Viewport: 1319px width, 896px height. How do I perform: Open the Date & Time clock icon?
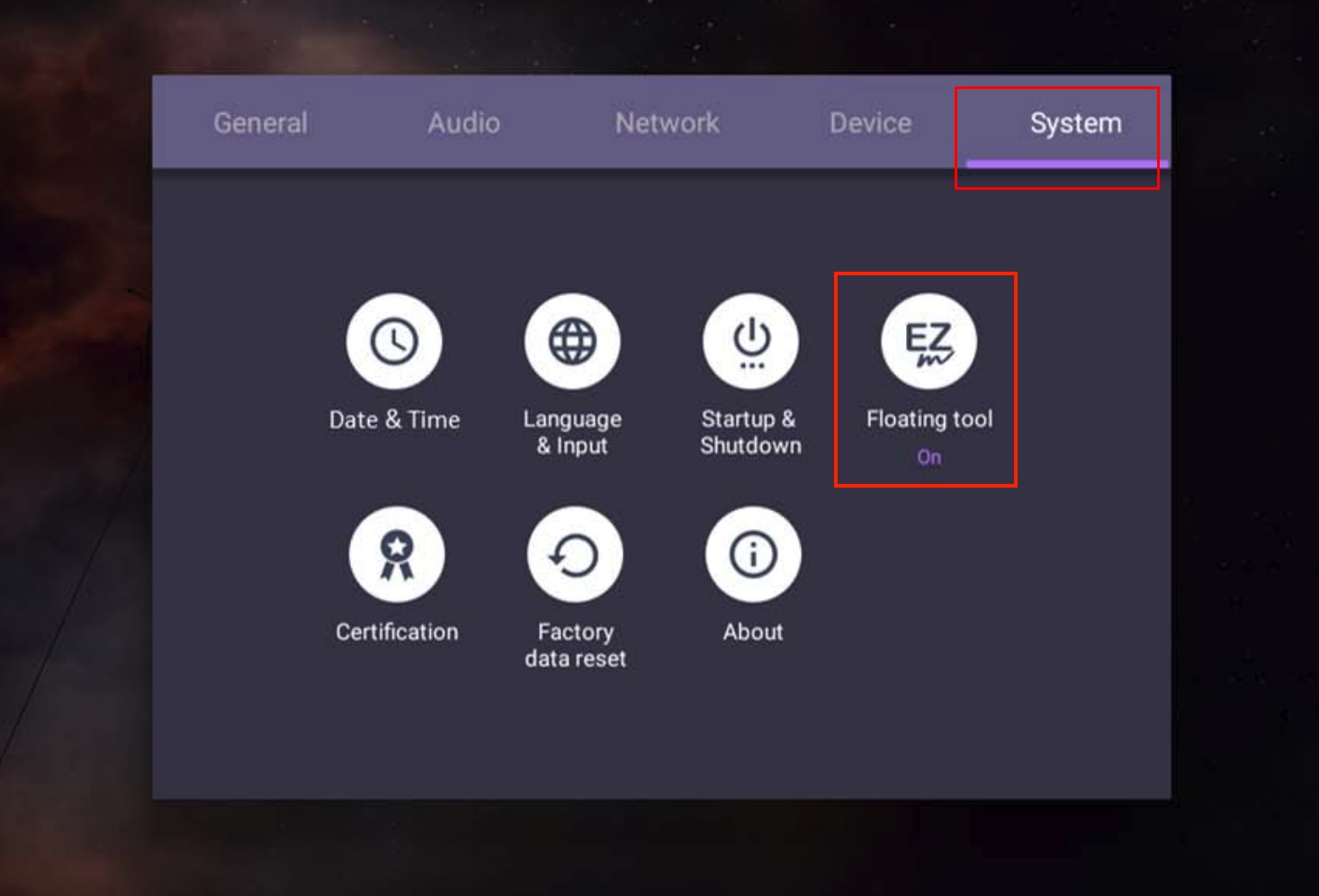[x=394, y=342]
